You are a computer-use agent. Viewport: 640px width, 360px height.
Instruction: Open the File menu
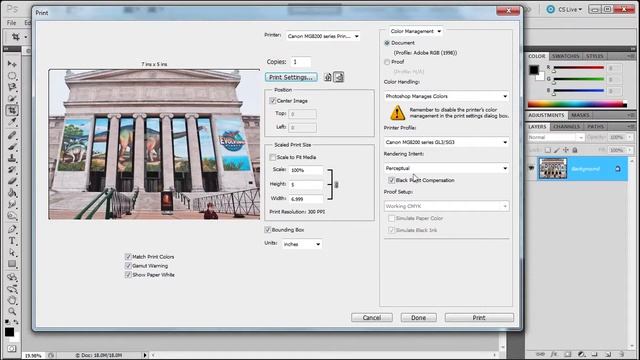[x=11, y=23]
